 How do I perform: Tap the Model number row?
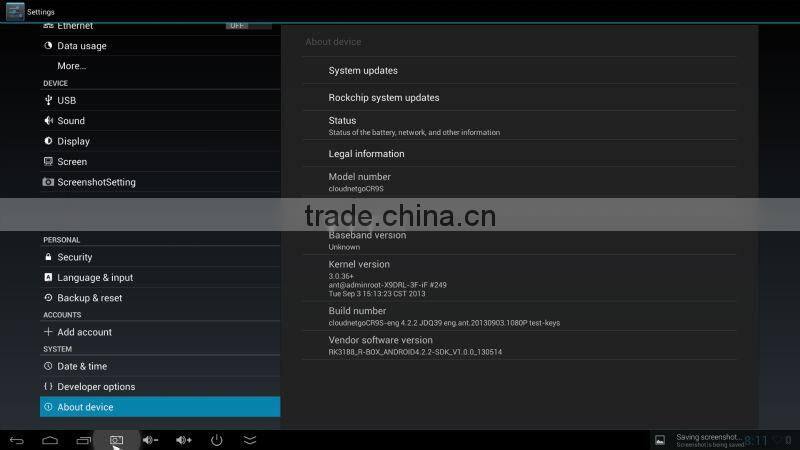coord(519,182)
